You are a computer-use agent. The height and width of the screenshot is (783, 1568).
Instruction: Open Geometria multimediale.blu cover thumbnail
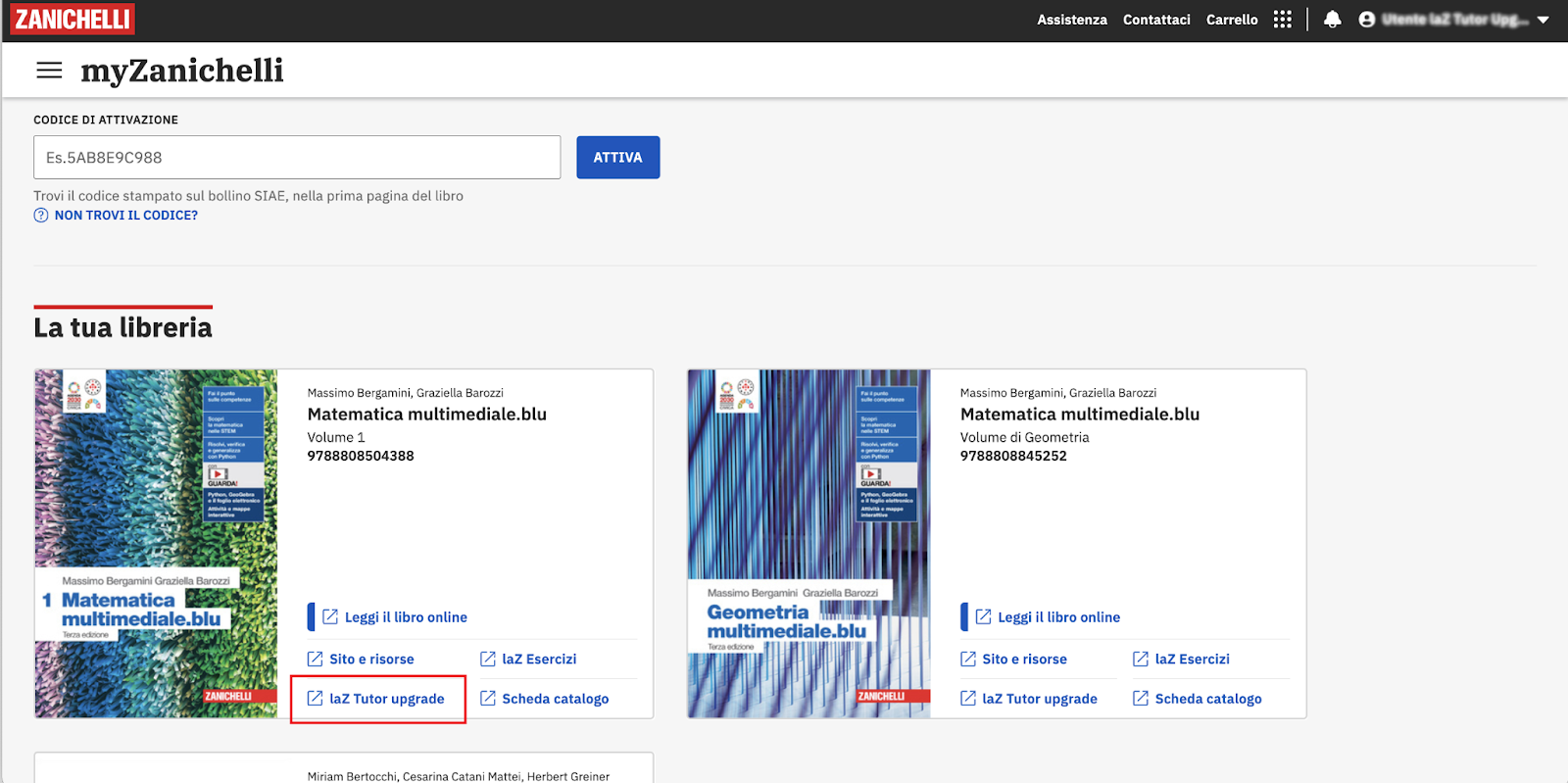[808, 544]
